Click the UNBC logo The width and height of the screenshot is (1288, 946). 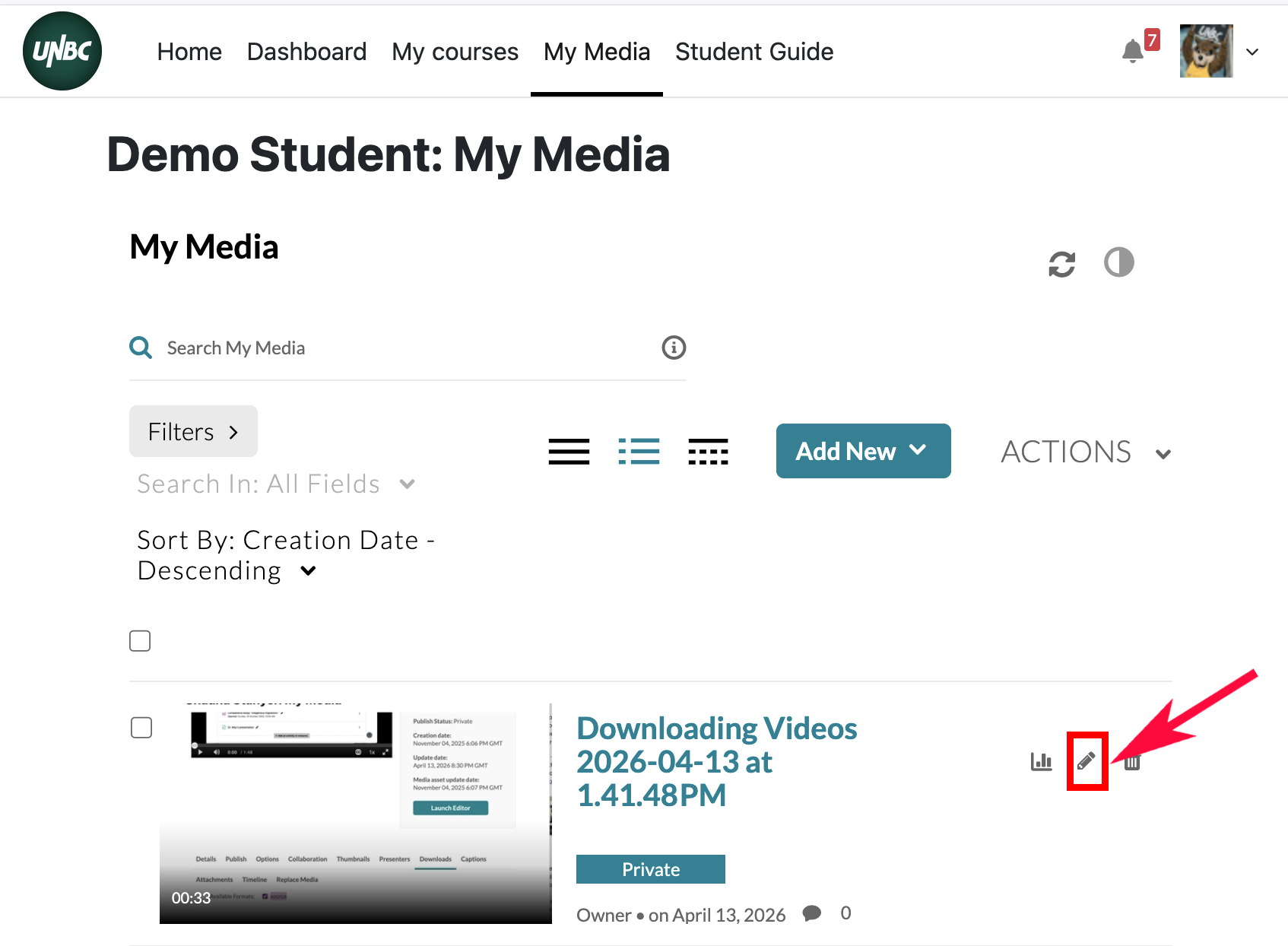(62, 51)
